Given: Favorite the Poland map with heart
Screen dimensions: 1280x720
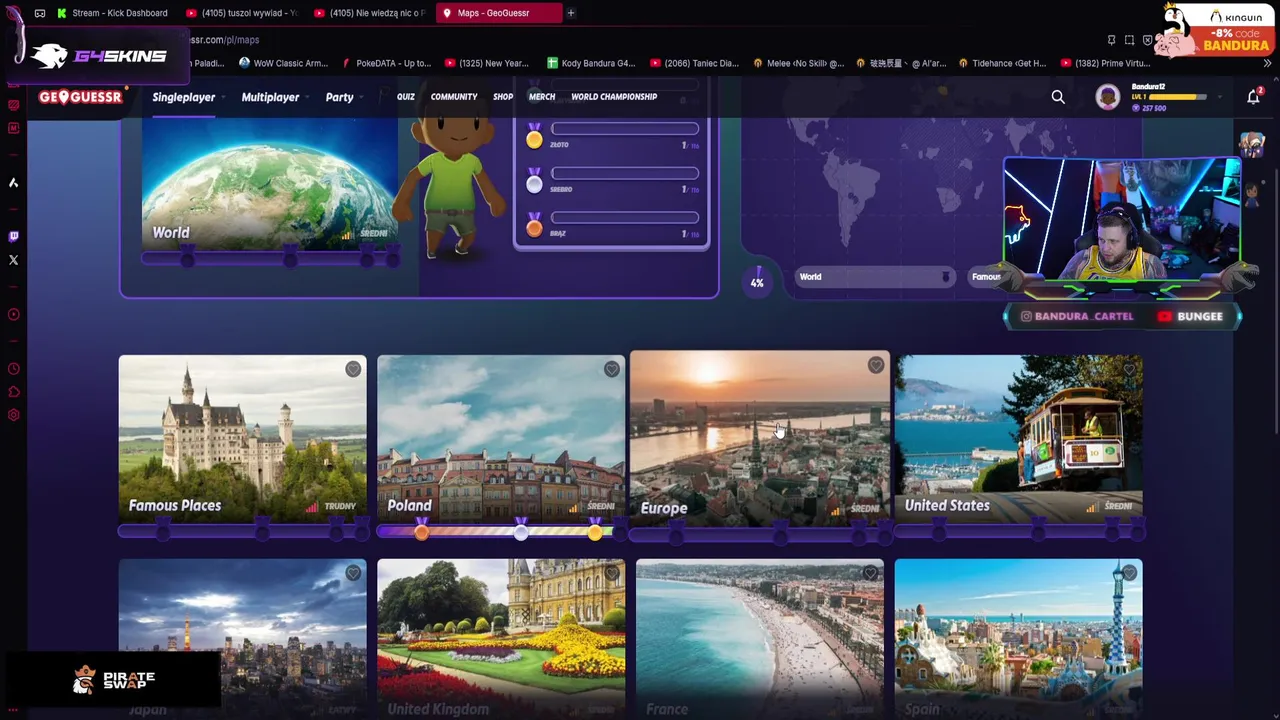Looking at the screenshot, I should (612, 370).
